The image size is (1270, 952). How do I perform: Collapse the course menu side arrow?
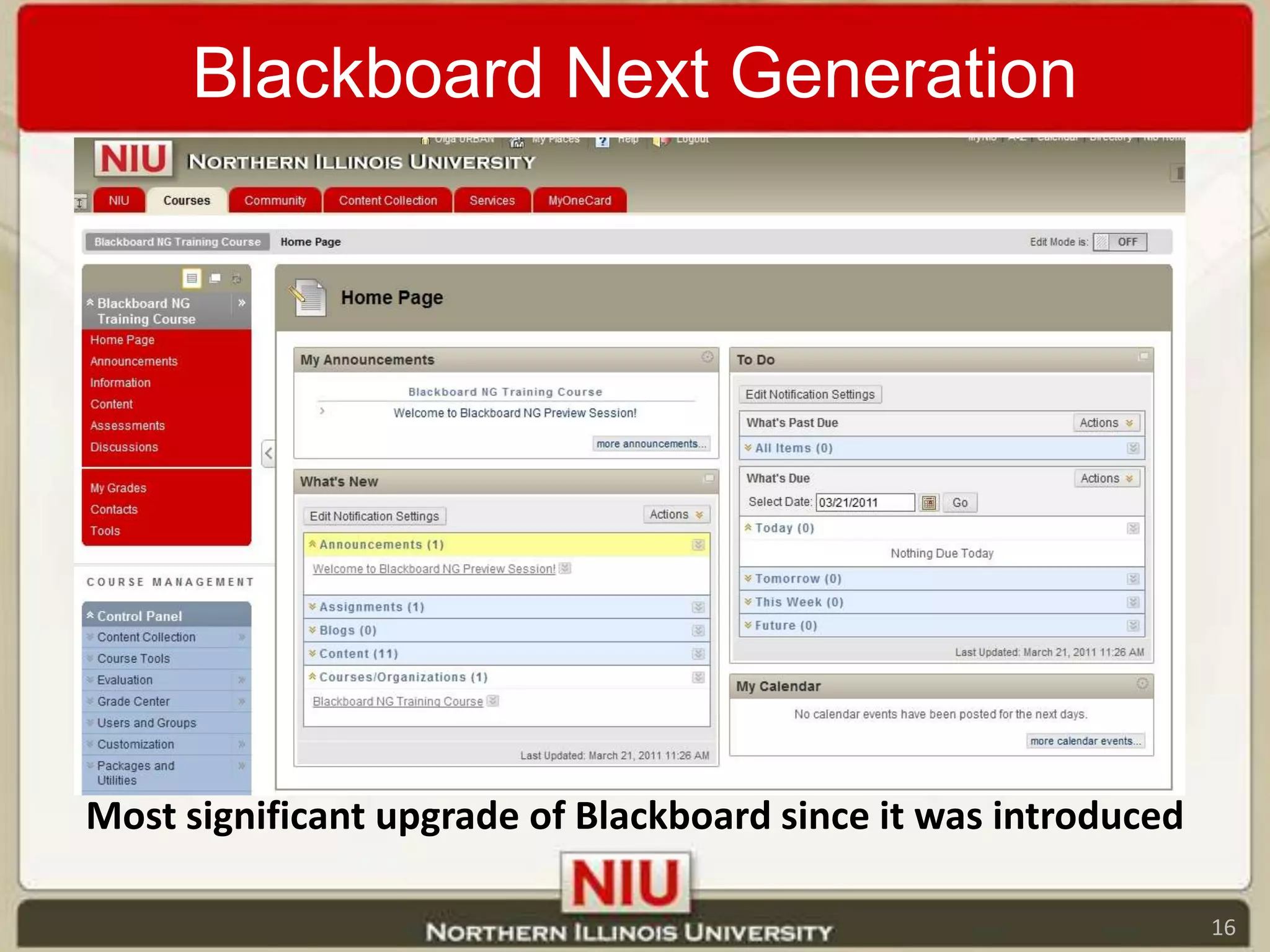pyautogui.click(x=269, y=453)
